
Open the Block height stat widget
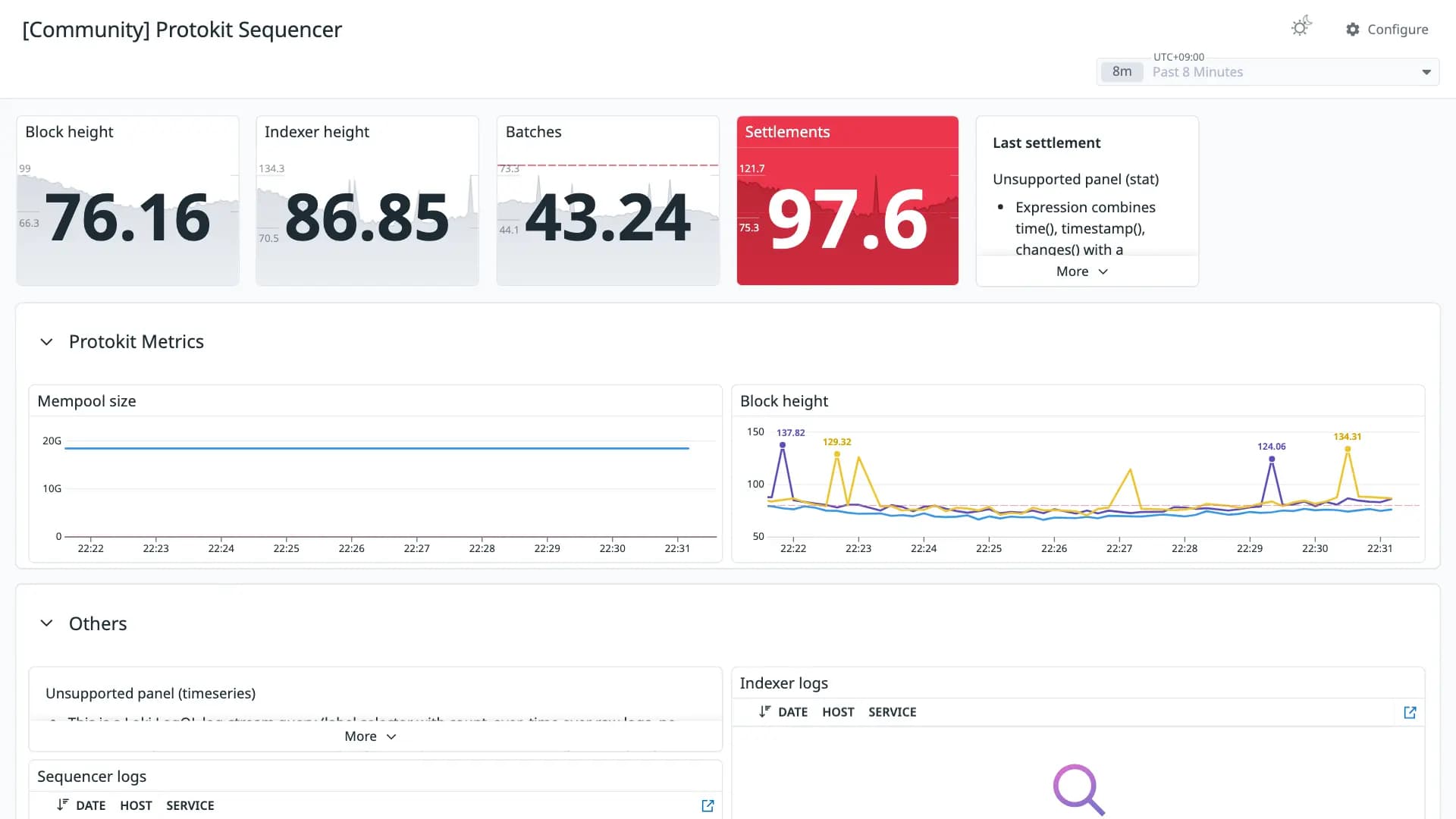[x=127, y=201]
